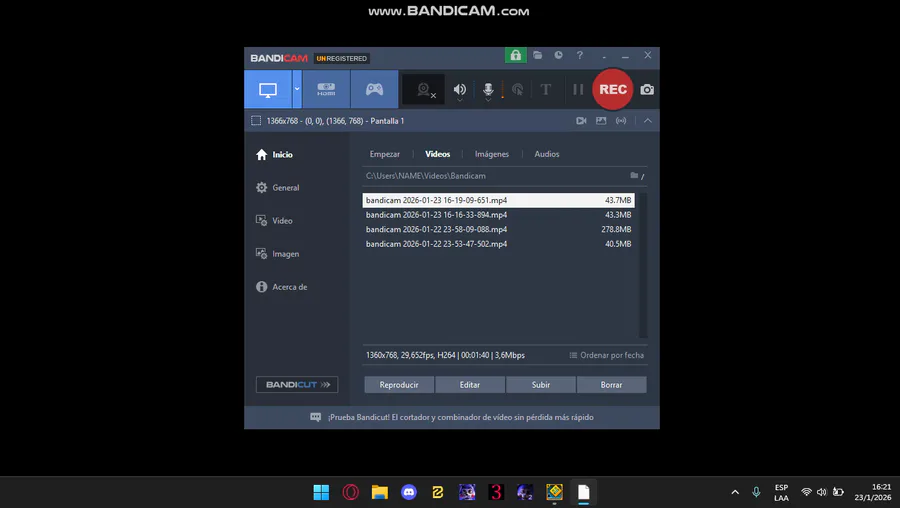Open Ordenar por fecha sort dropdown

tap(606, 355)
